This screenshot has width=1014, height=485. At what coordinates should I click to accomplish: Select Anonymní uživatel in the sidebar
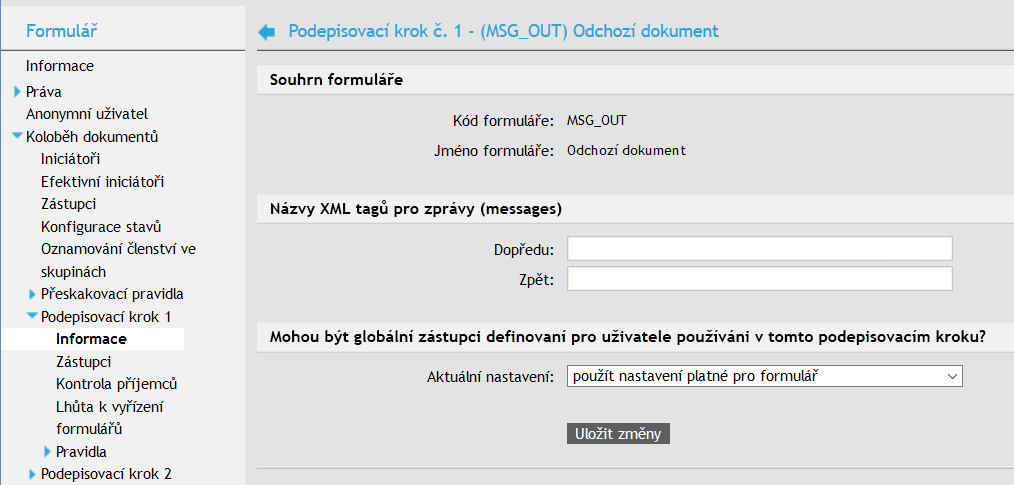point(87,114)
